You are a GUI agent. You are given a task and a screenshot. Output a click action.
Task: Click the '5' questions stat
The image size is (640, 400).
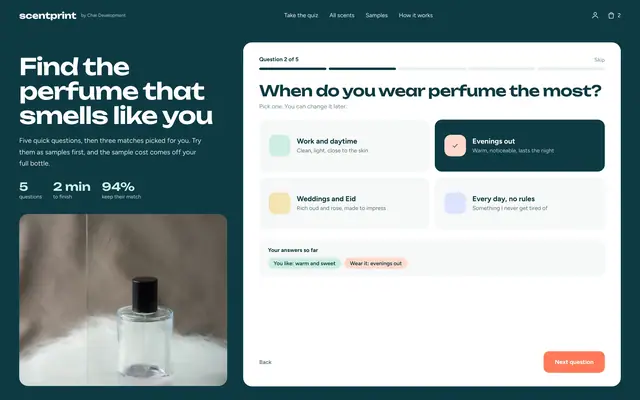tap(30, 191)
